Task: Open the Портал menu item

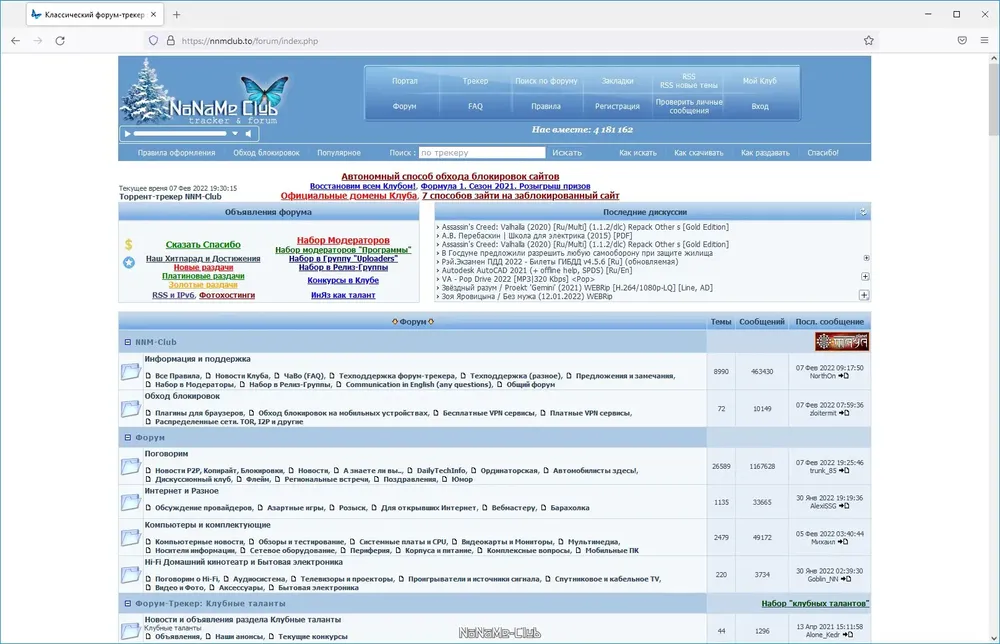Action: (x=404, y=81)
